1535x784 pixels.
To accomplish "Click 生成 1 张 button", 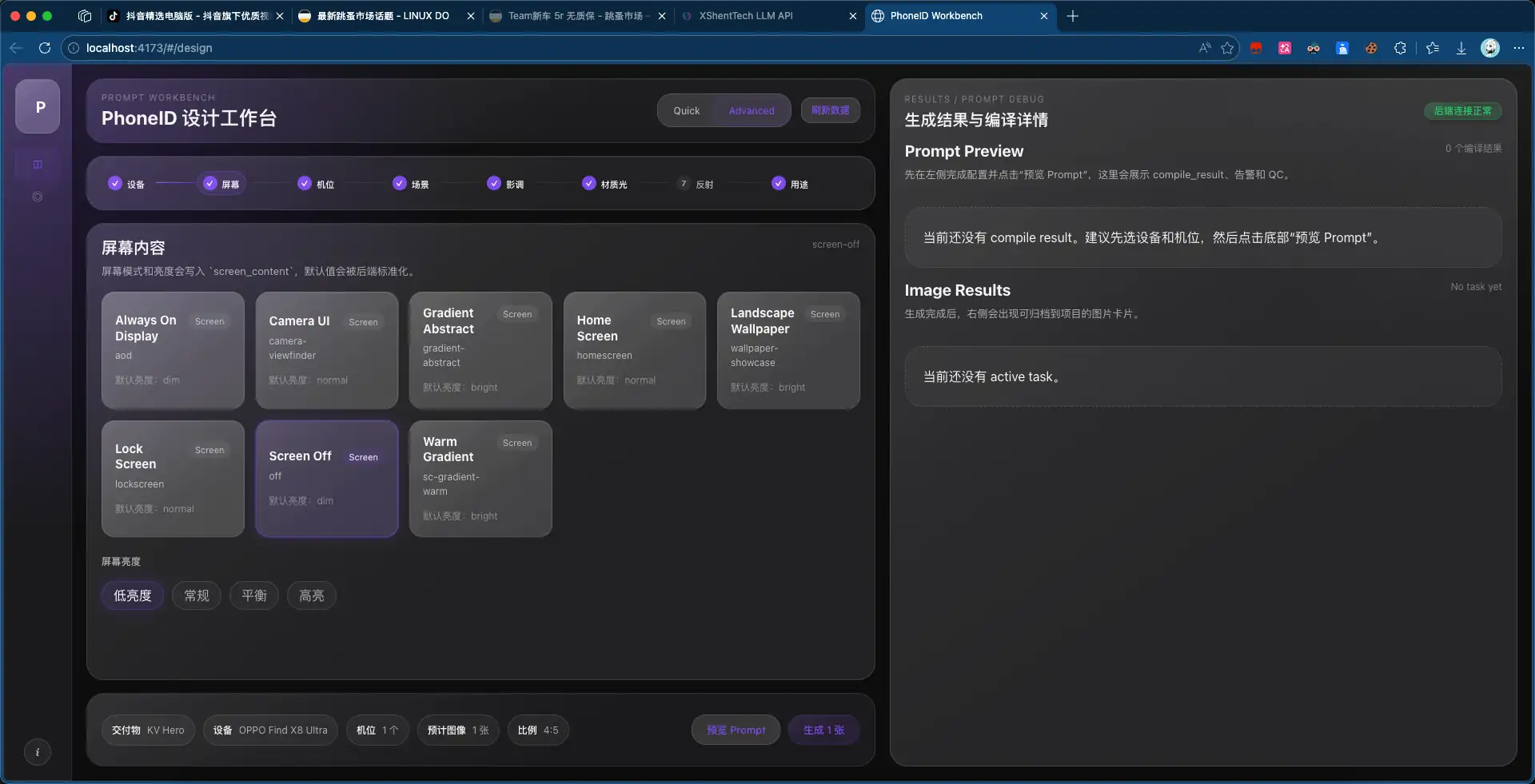I will coord(824,730).
